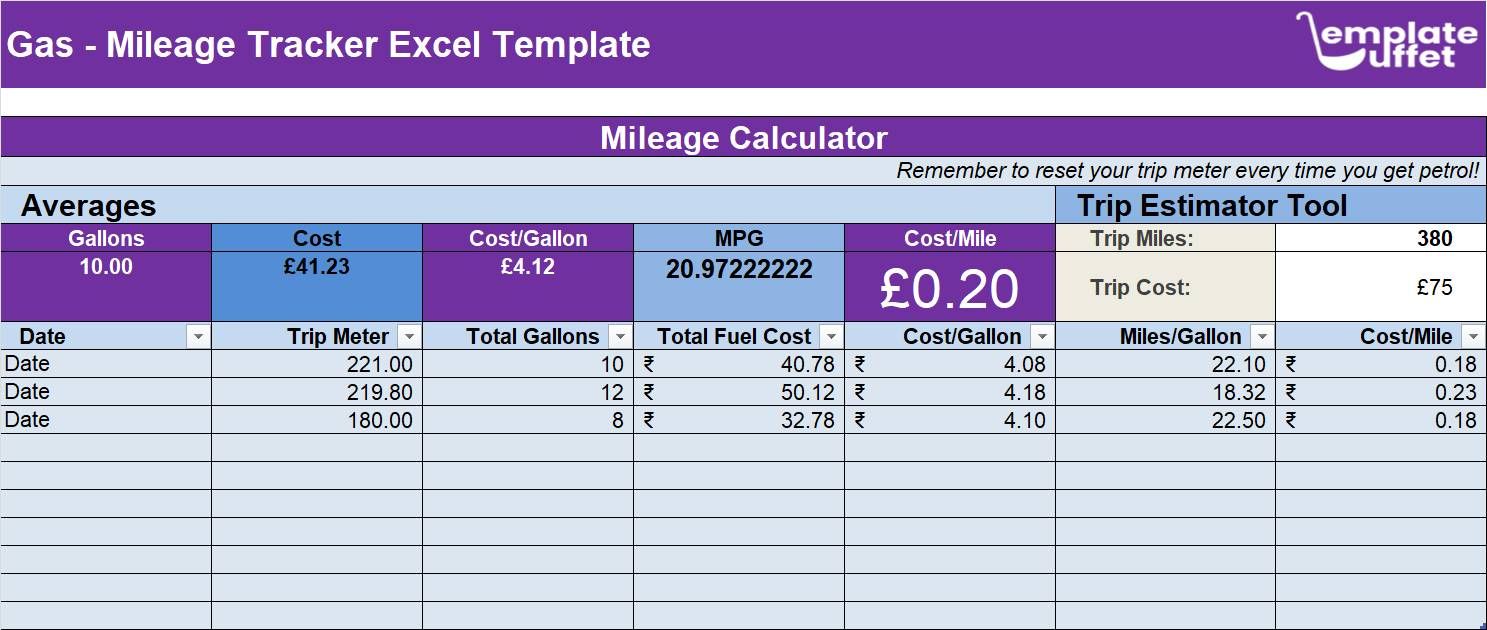Select the Total Fuel Cost value 50.12
Image resolution: width=1487 pixels, height=630 pixels.
pos(740,391)
